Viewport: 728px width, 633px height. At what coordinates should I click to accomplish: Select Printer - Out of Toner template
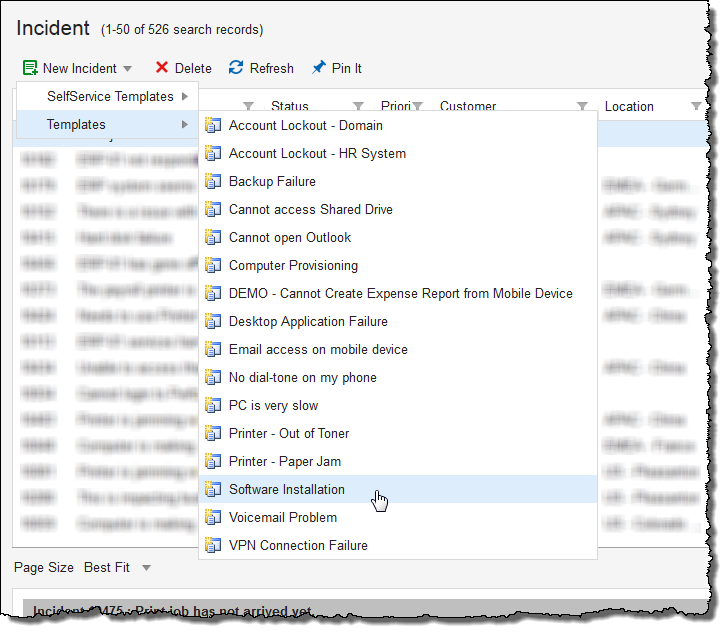[398, 433]
